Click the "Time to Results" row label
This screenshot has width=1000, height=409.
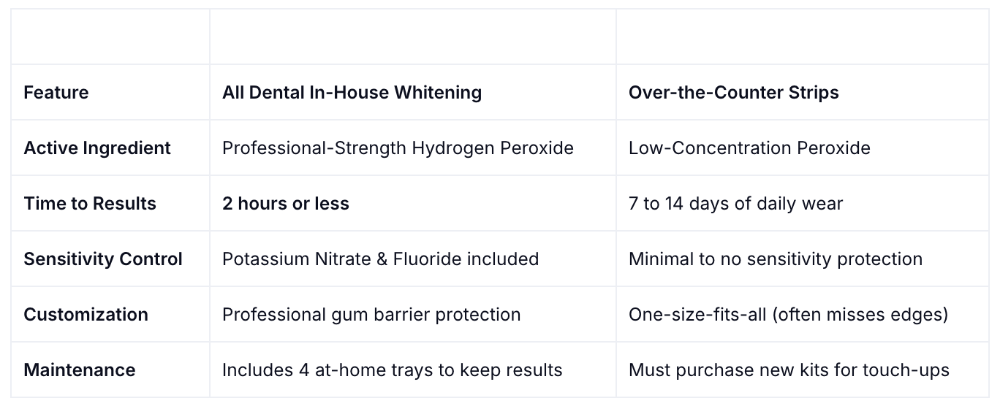pos(90,204)
